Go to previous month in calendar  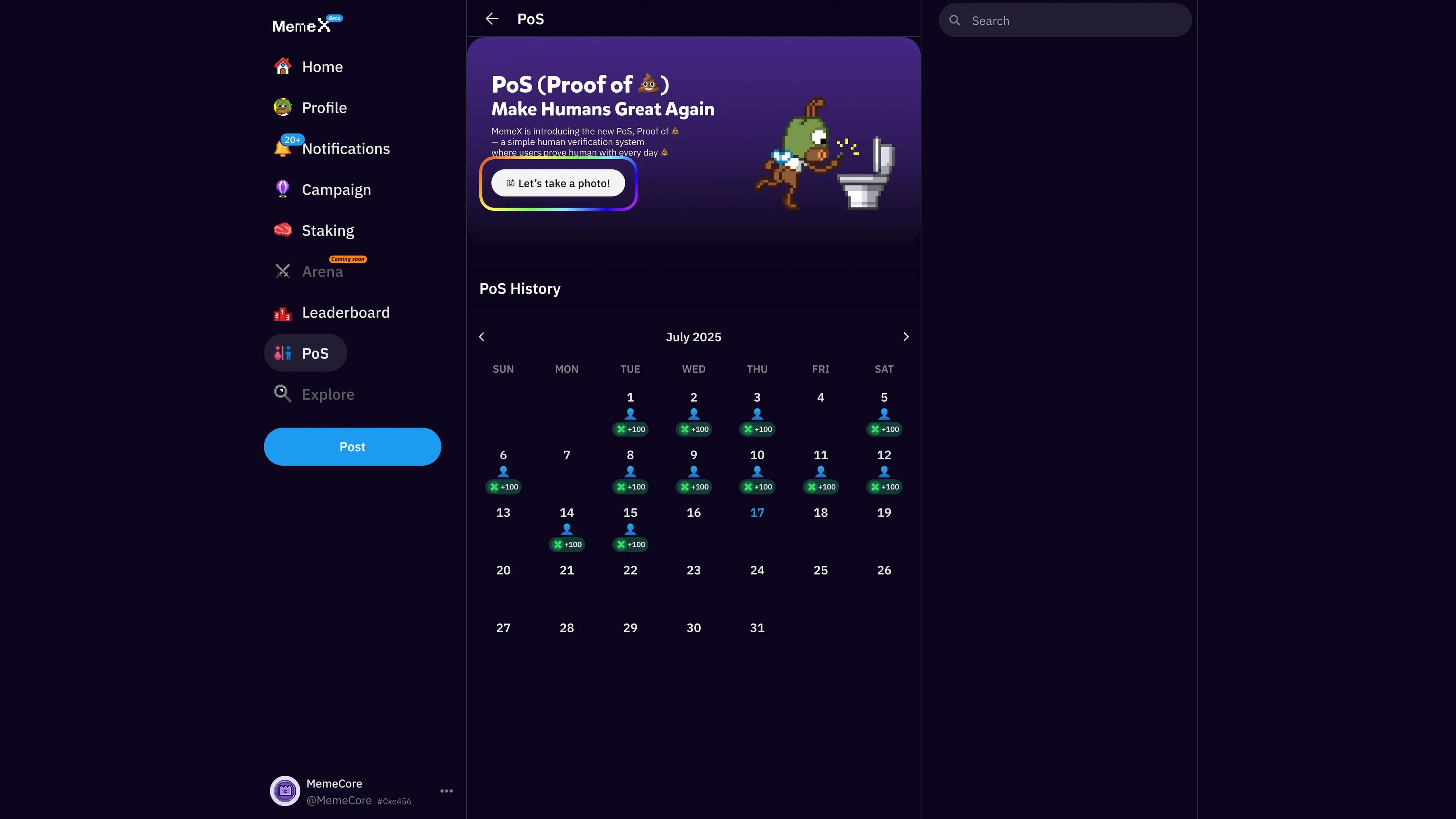(x=482, y=337)
